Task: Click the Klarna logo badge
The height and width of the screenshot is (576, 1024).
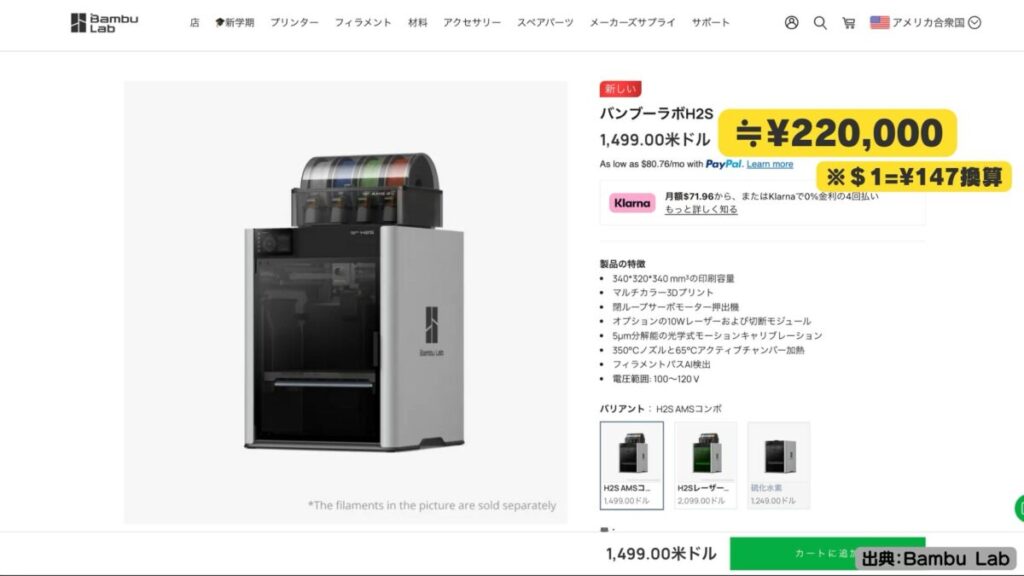Action: coord(632,203)
